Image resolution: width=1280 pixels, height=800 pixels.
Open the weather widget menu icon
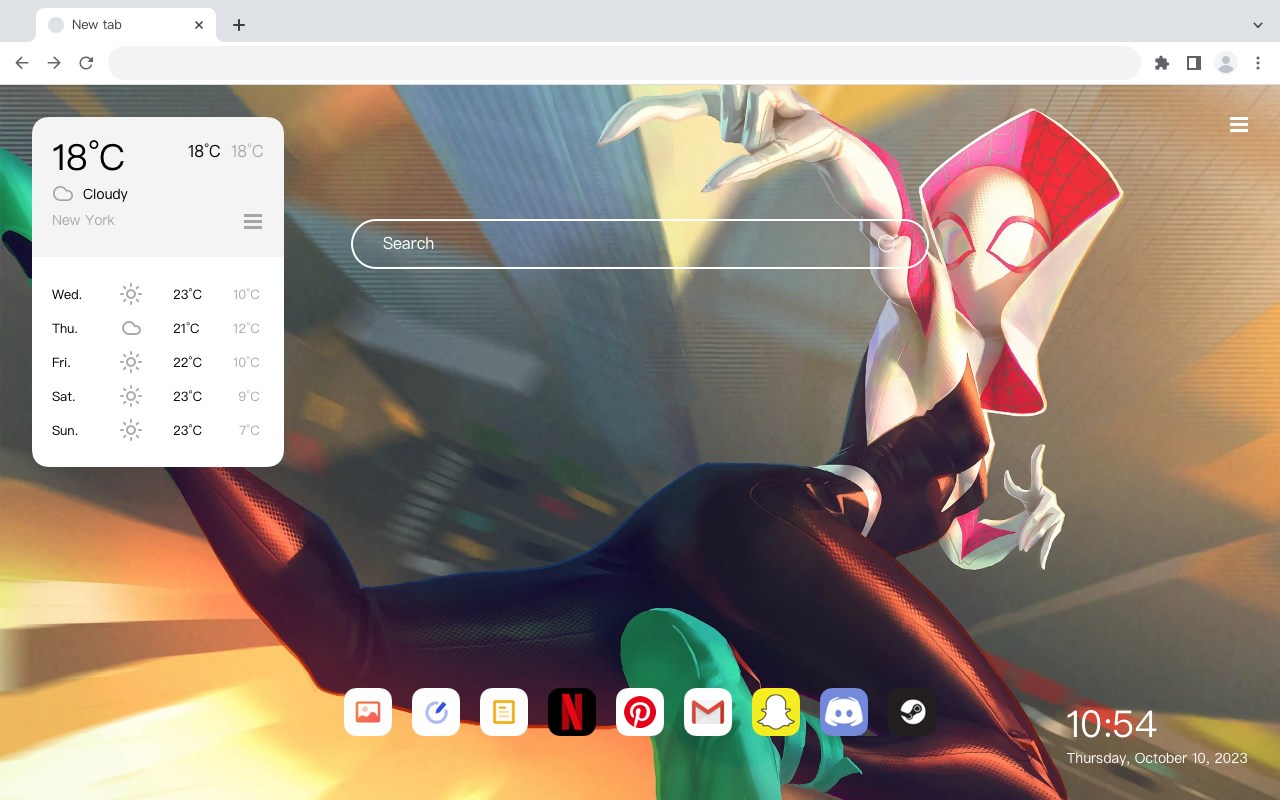253,221
